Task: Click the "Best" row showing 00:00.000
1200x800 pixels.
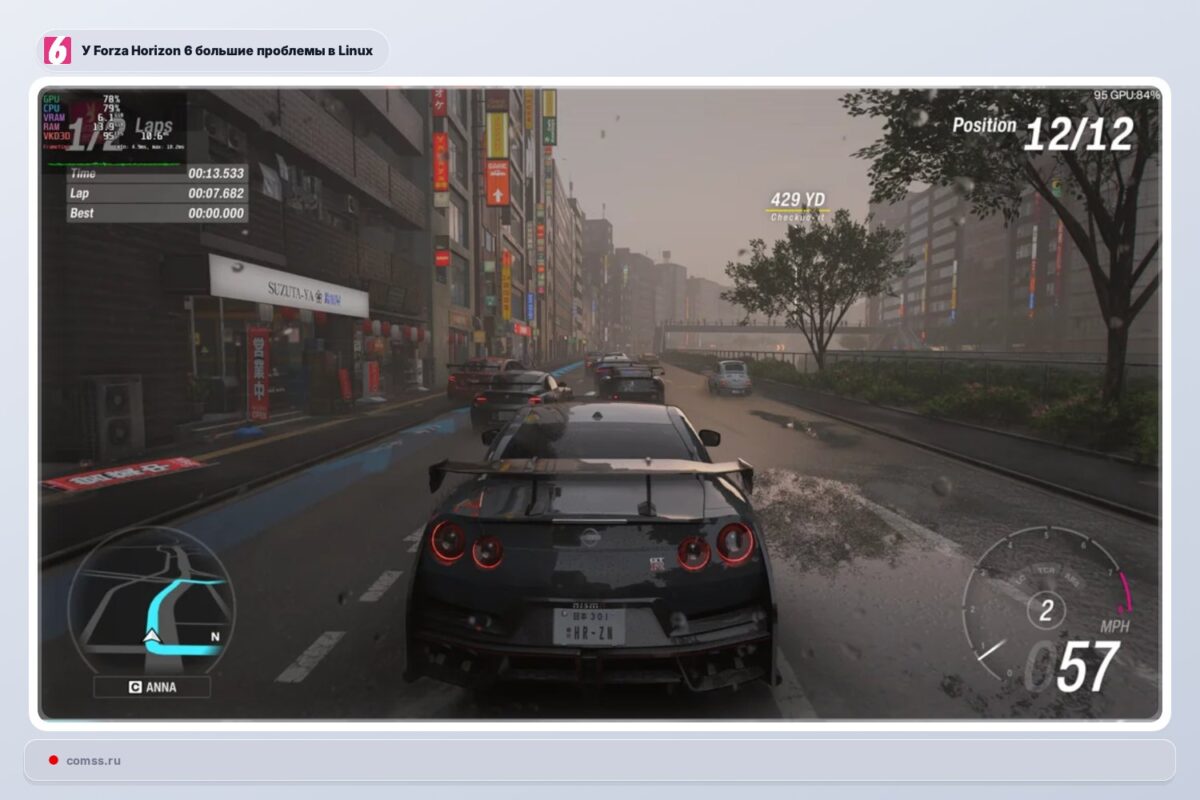Action: pos(157,213)
